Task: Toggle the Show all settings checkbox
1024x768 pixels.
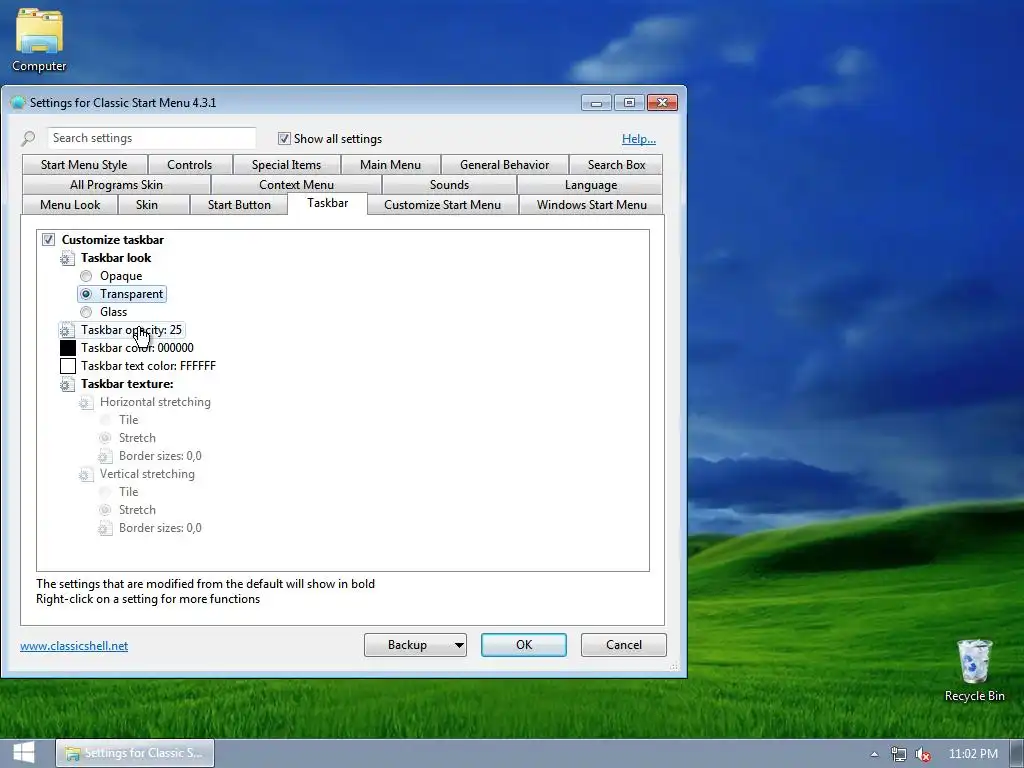Action: point(284,138)
